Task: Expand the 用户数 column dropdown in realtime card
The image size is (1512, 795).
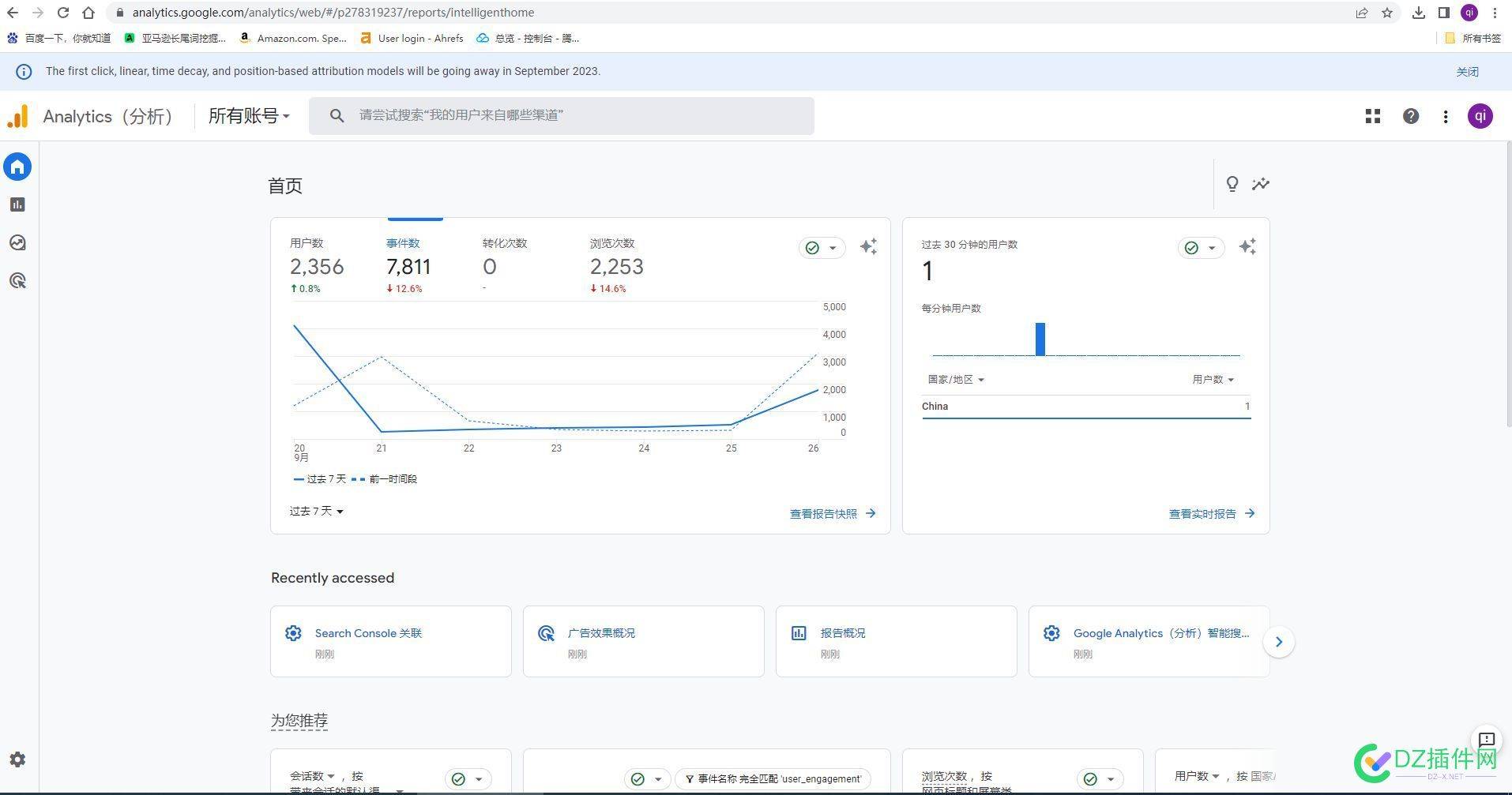Action: pos(1213,380)
